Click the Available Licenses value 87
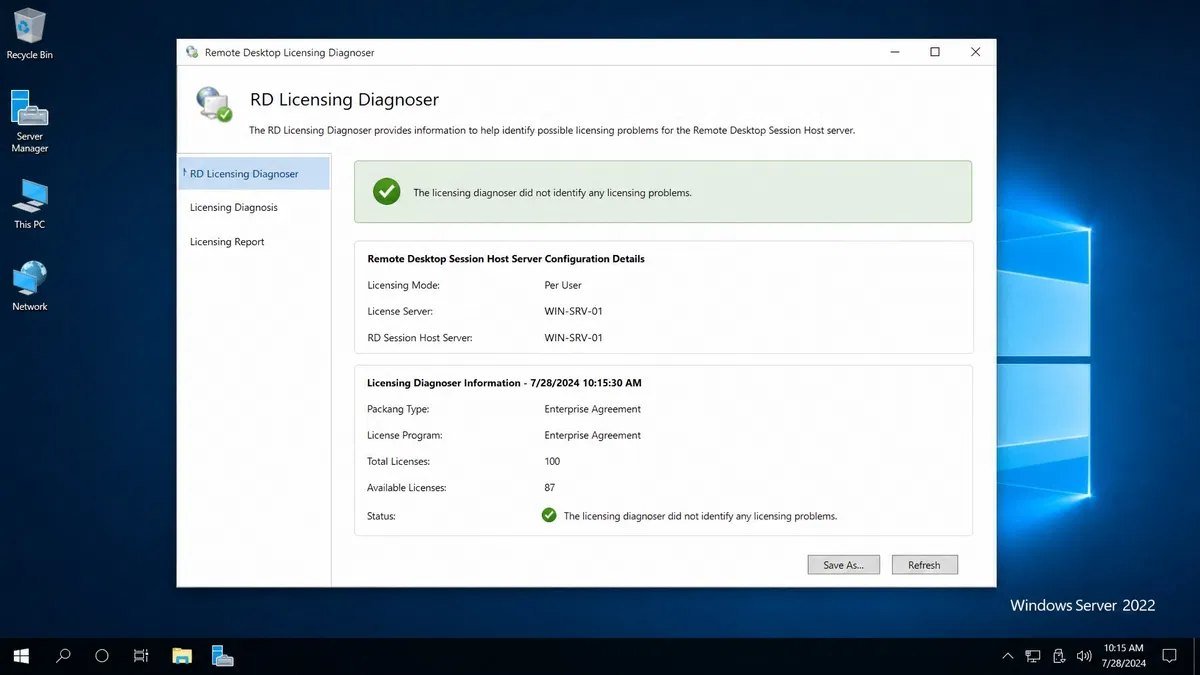This screenshot has width=1200, height=675. click(550, 487)
